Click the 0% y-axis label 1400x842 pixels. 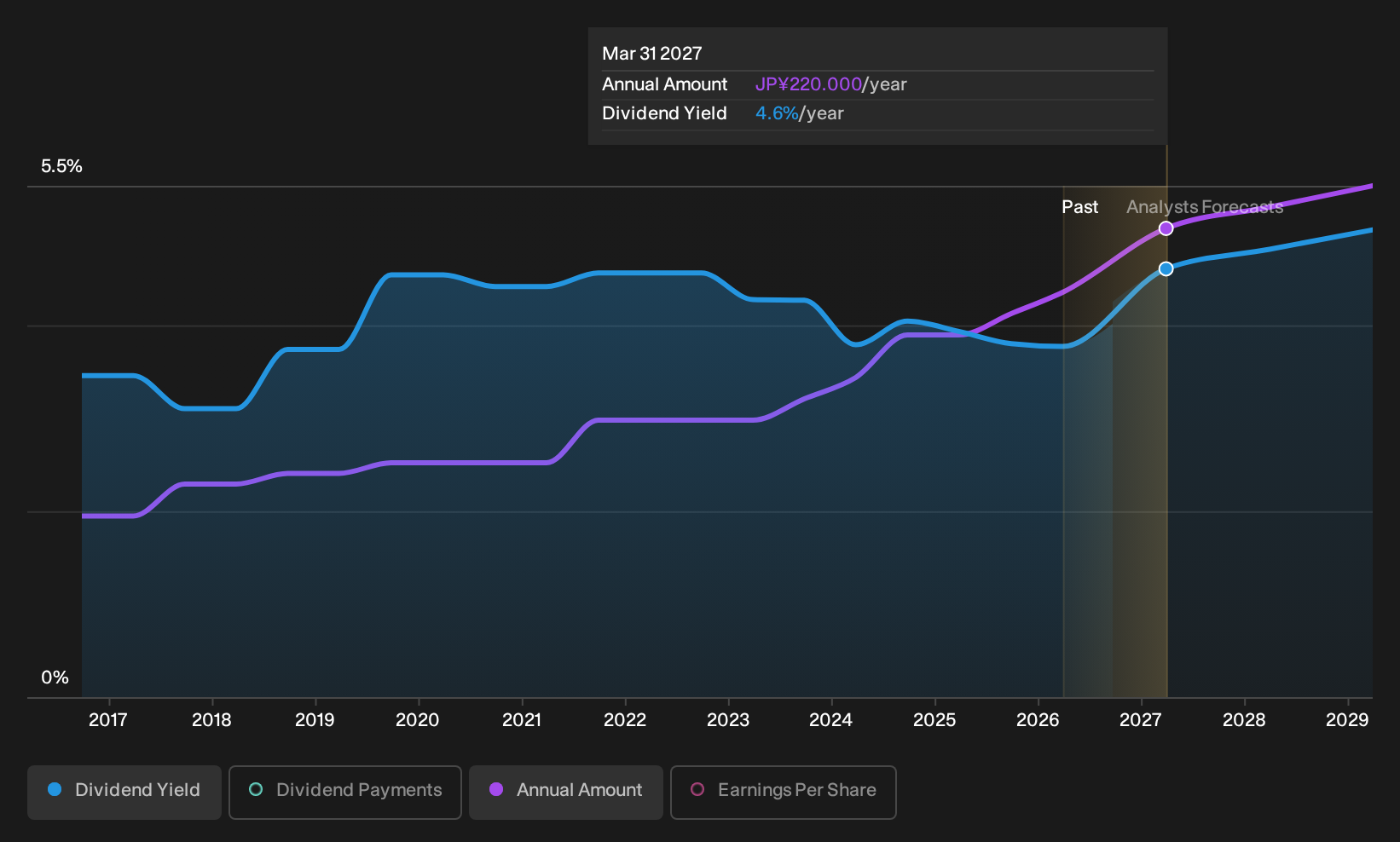click(55, 678)
